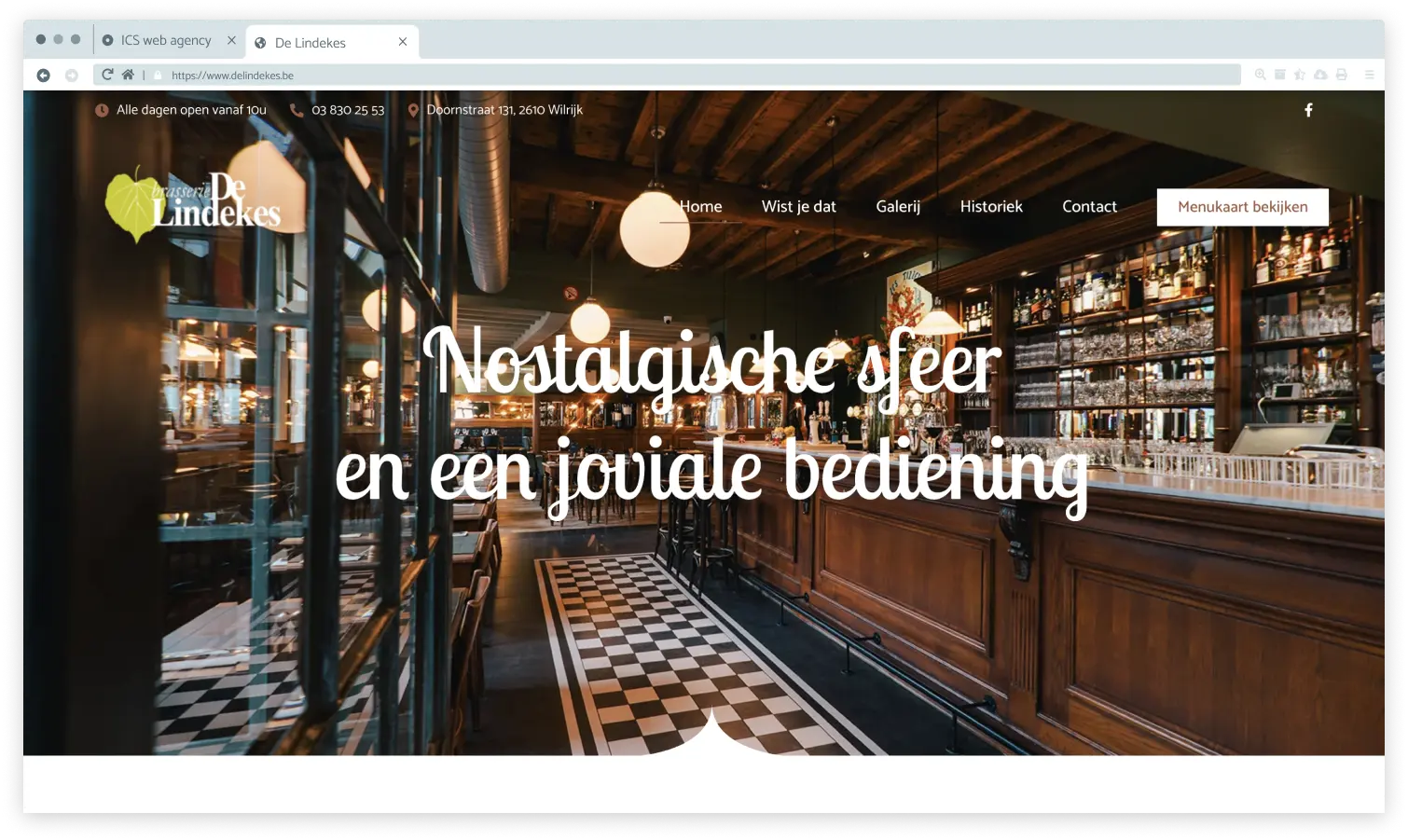The width and height of the screenshot is (1408, 840).
Task: Toggle the bookmark star for this page
Action: click(x=1300, y=74)
